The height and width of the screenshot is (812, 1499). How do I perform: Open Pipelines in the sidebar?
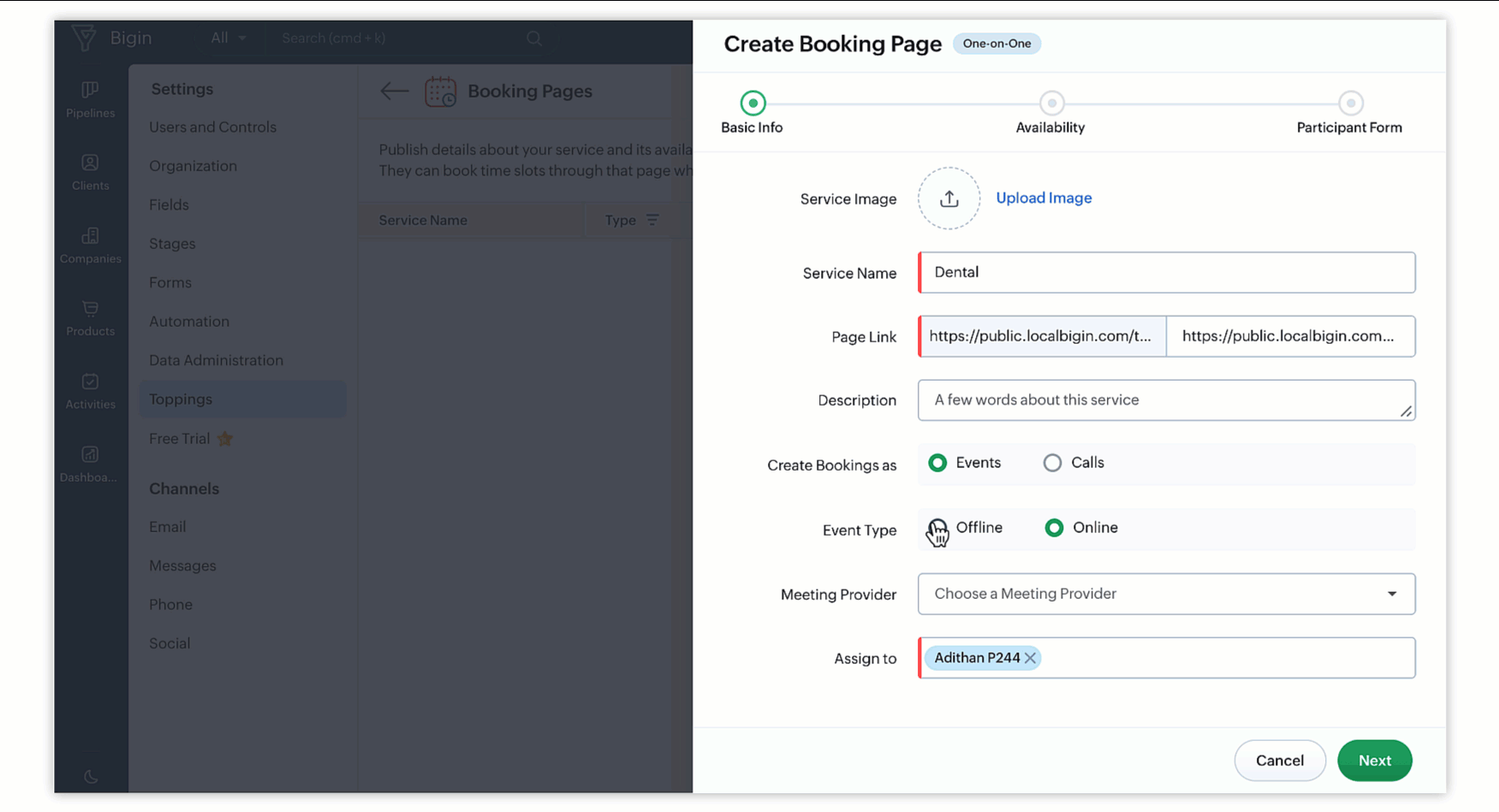click(x=90, y=99)
